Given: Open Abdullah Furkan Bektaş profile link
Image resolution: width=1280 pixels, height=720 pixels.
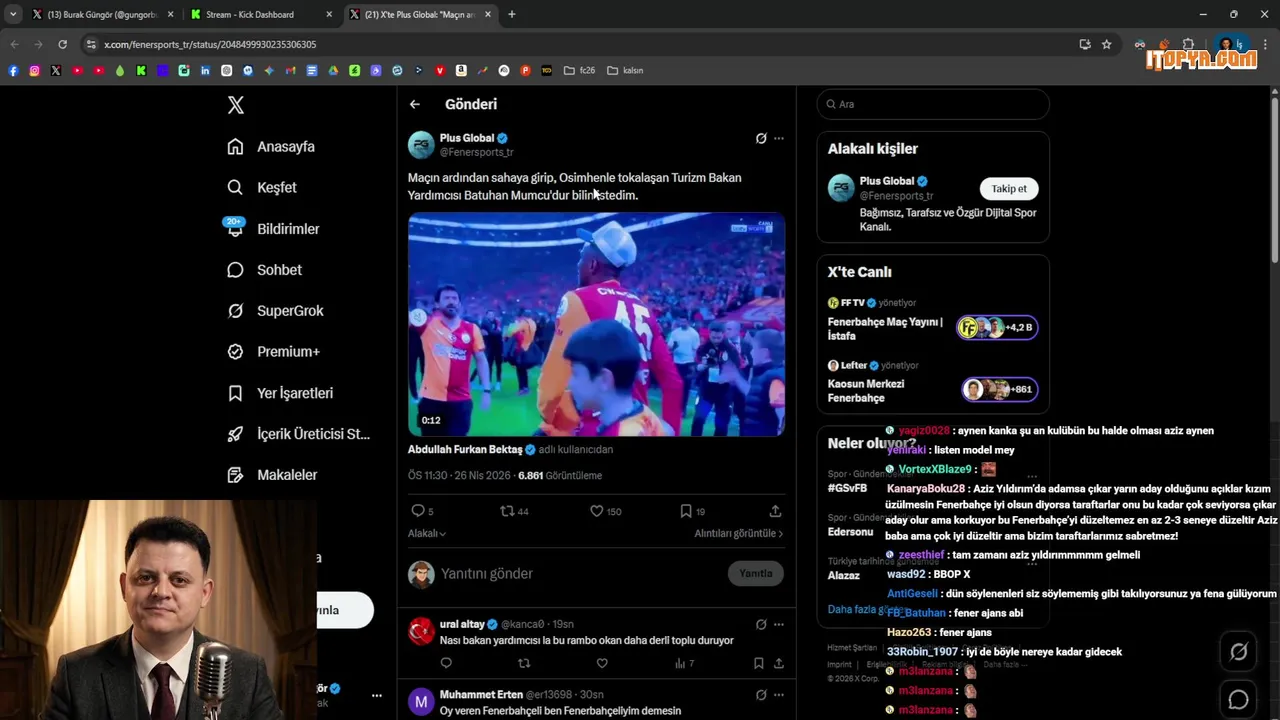Looking at the screenshot, I should (x=465, y=450).
